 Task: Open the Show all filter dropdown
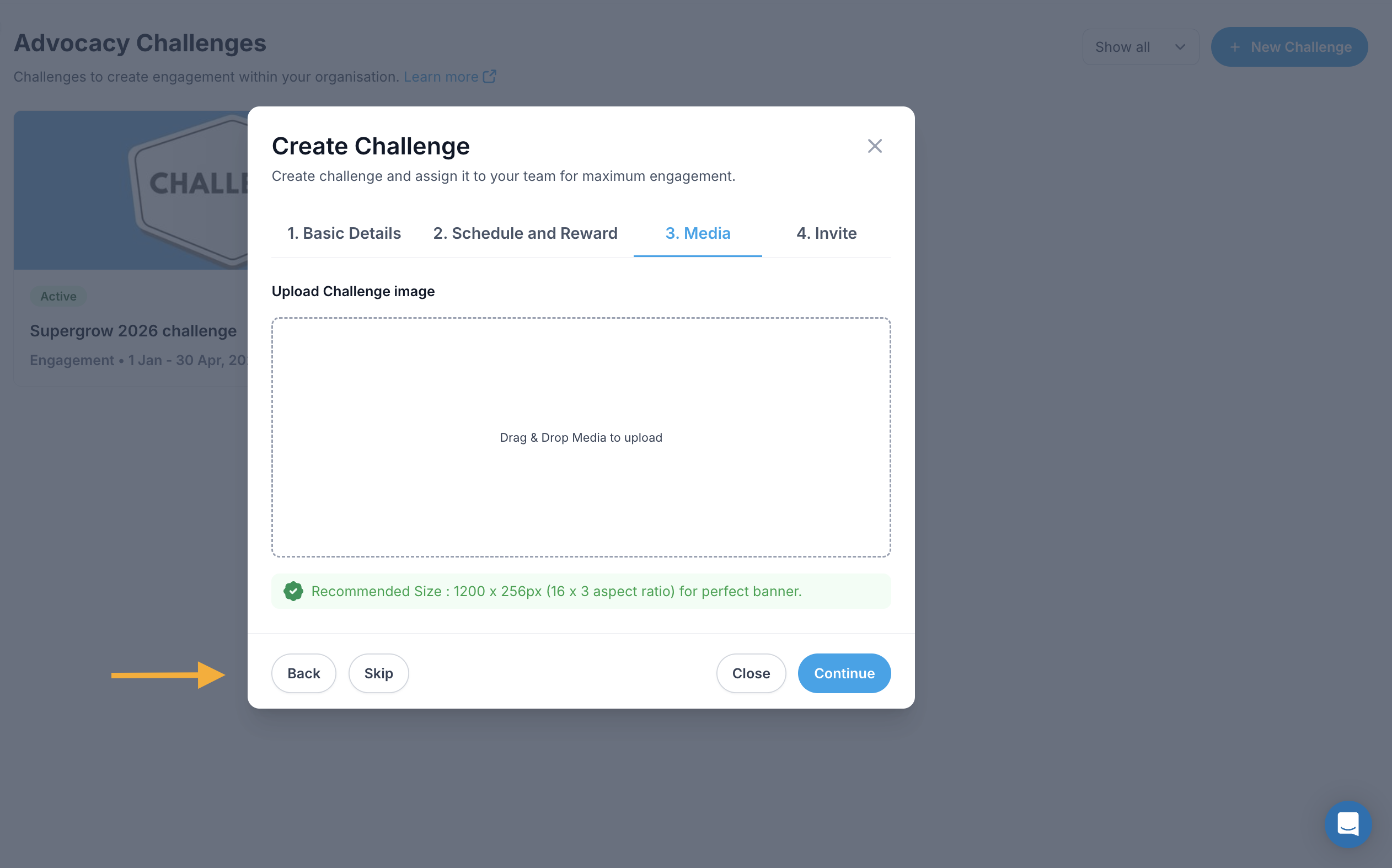point(1140,47)
